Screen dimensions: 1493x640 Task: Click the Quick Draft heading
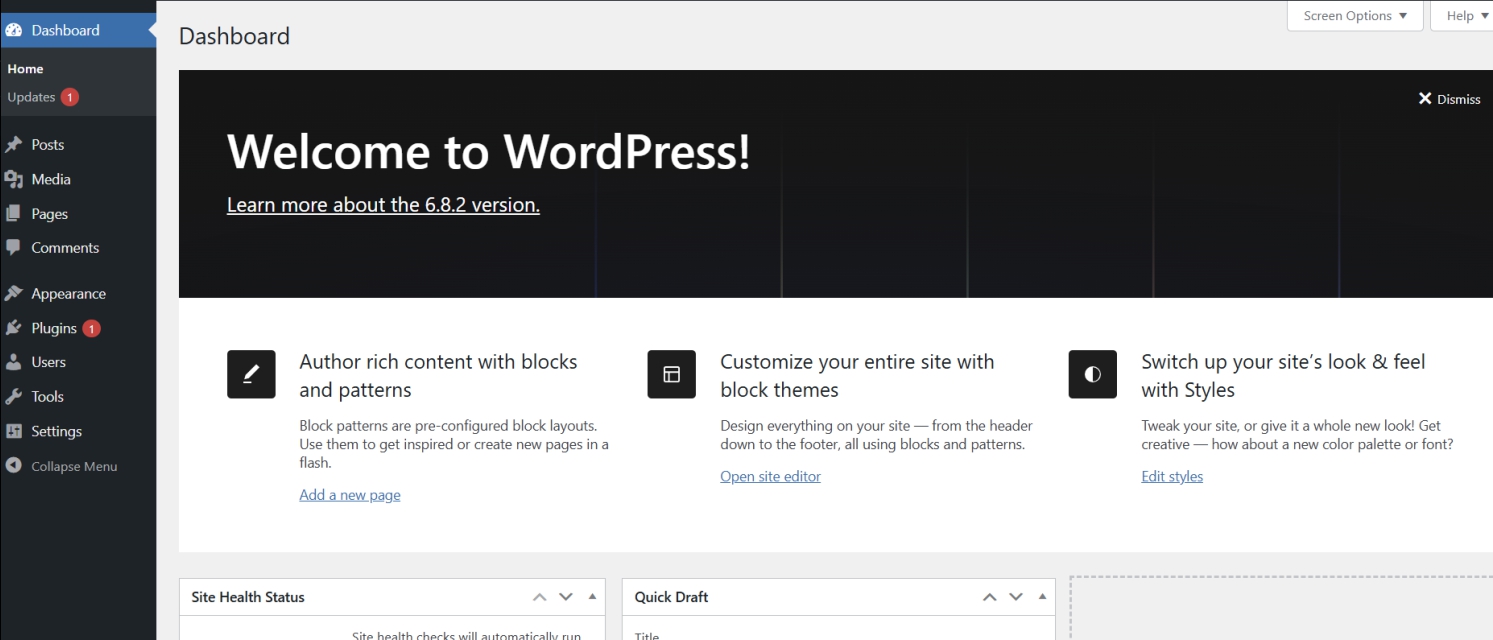point(671,597)
